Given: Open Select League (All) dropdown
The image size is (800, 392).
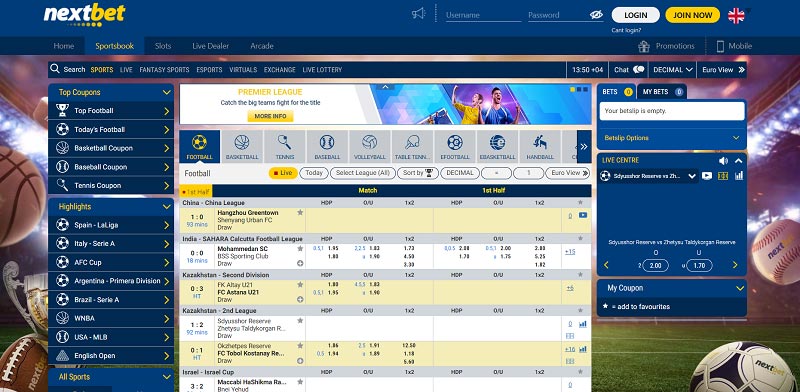Looking at the screenshot, I should point(363,173).
